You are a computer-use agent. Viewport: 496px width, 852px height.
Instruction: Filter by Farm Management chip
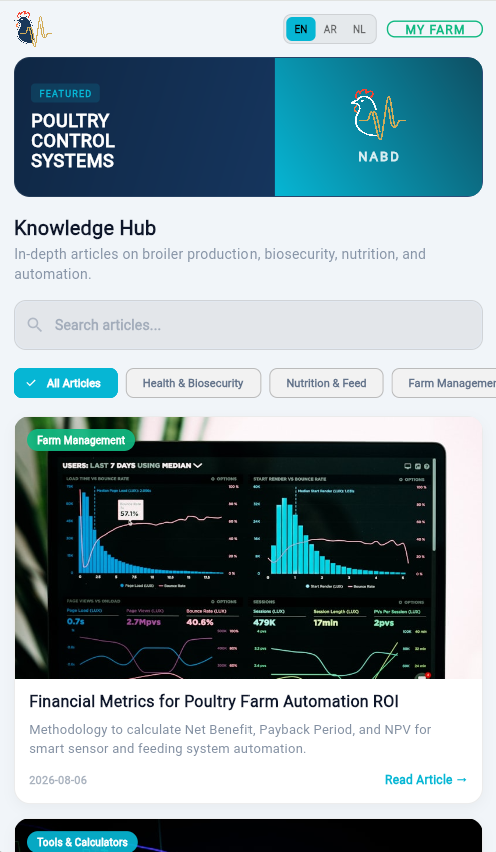coord(444,383)
